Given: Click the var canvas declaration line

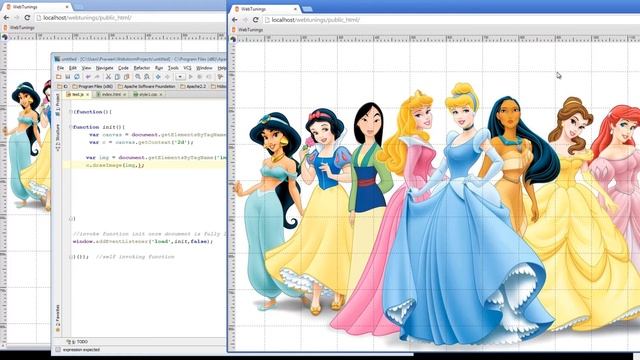Looking at the screenshot, I should pos(157,135).
